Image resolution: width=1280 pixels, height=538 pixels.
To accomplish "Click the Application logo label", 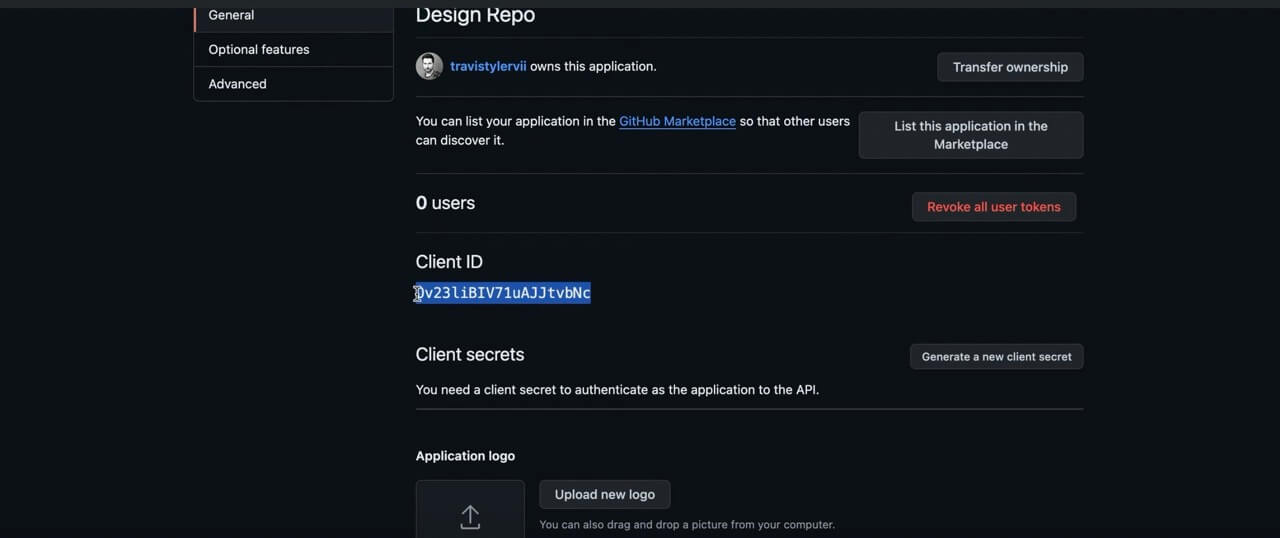I will (465, 456).
